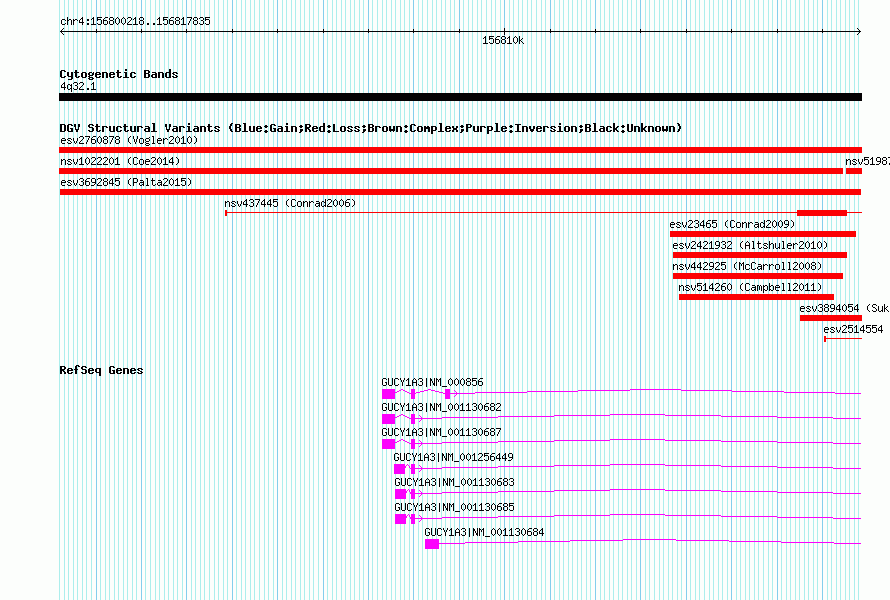890x600 pixels.
Task: Click nsv514260 (Campbell2011) variant label
Action: point(750,287)
